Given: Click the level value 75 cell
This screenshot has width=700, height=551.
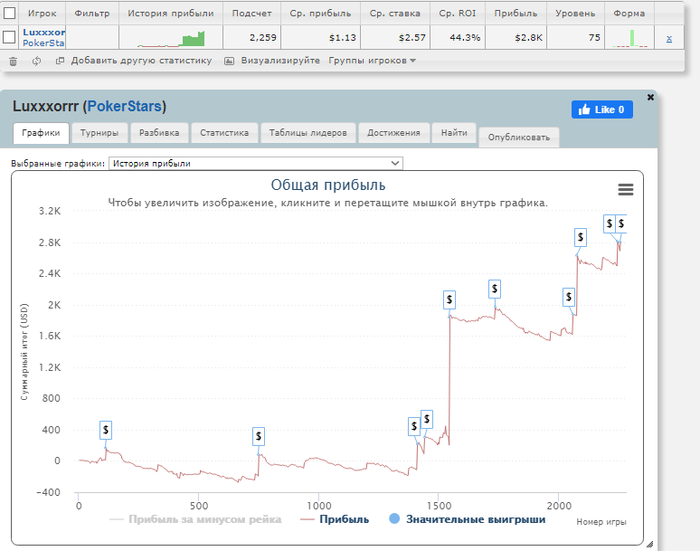Looking at the screenshot, I should point(575,38).
